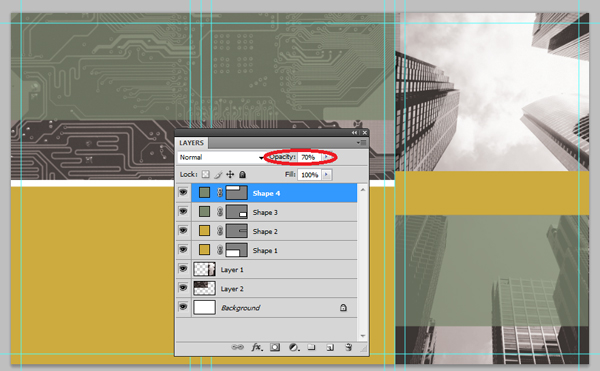
Task: Collapse the Layers panel with the double-arrow icon
Action: point(355,133)
